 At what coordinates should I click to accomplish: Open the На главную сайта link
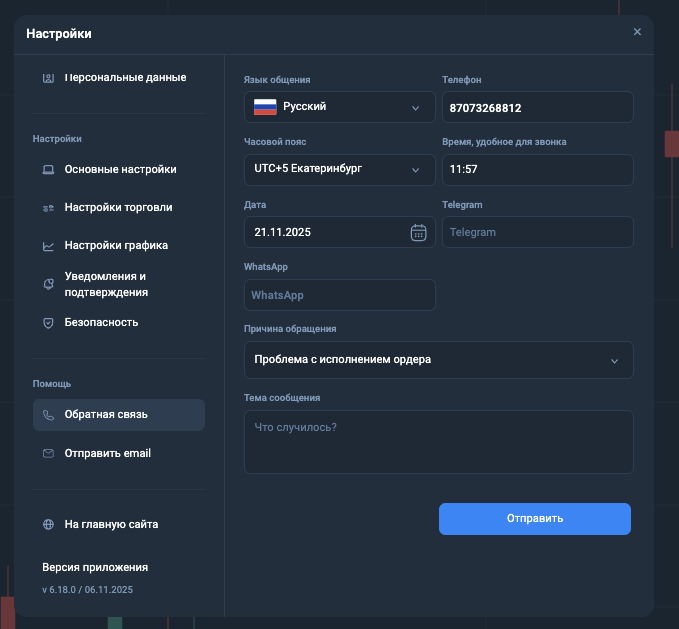coord(111,524)
